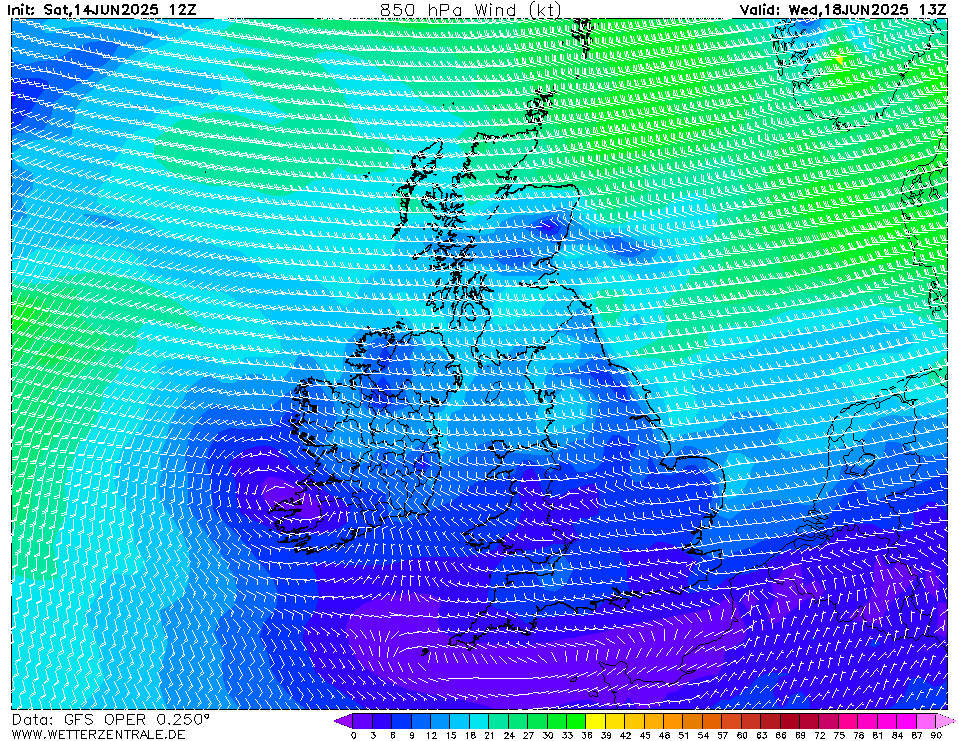Pick the bright green legend swatch between 33 and 36

[576, 721]
